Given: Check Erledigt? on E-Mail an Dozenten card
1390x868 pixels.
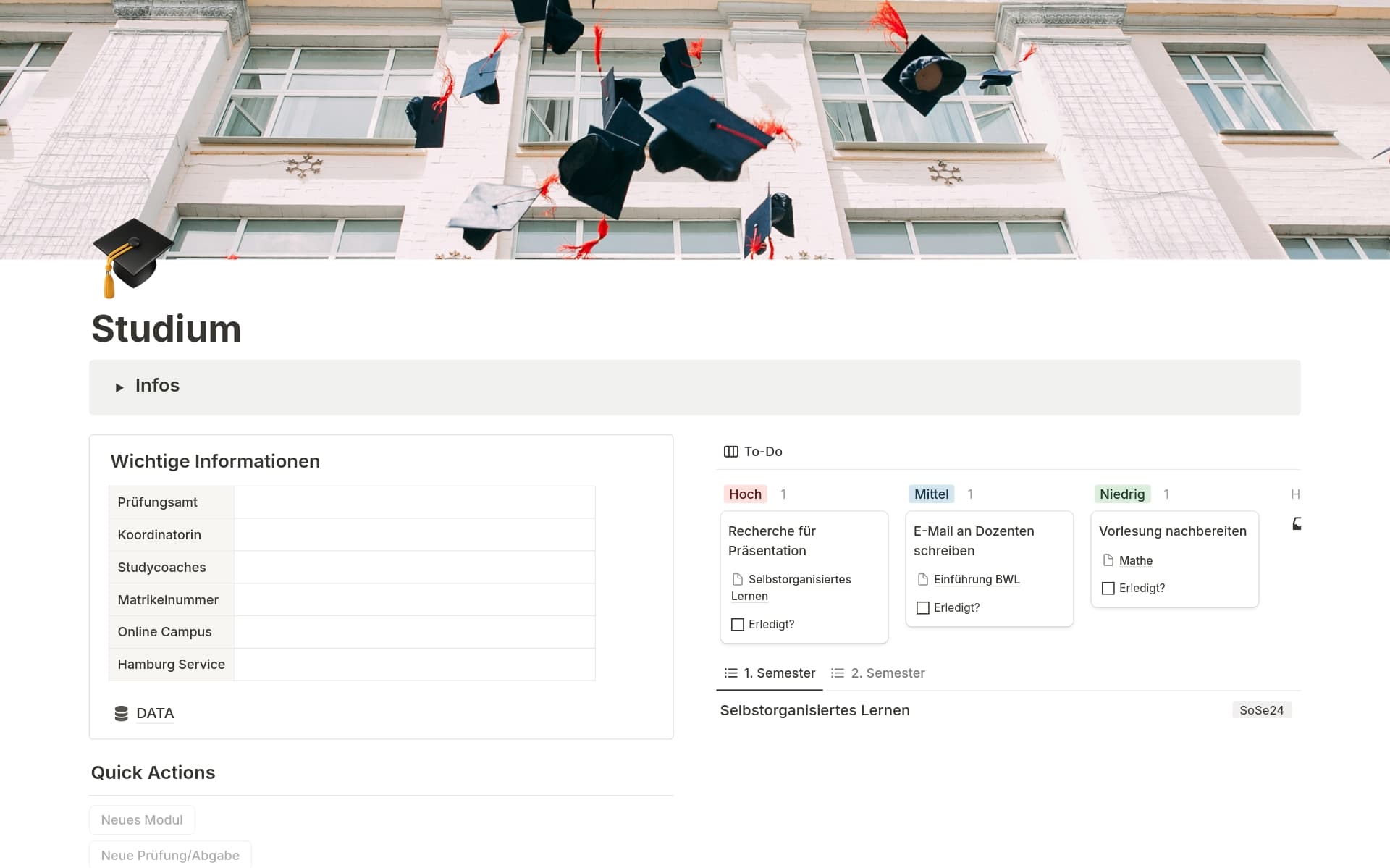Looking at the screenshot, I should (x=922, y=608).
